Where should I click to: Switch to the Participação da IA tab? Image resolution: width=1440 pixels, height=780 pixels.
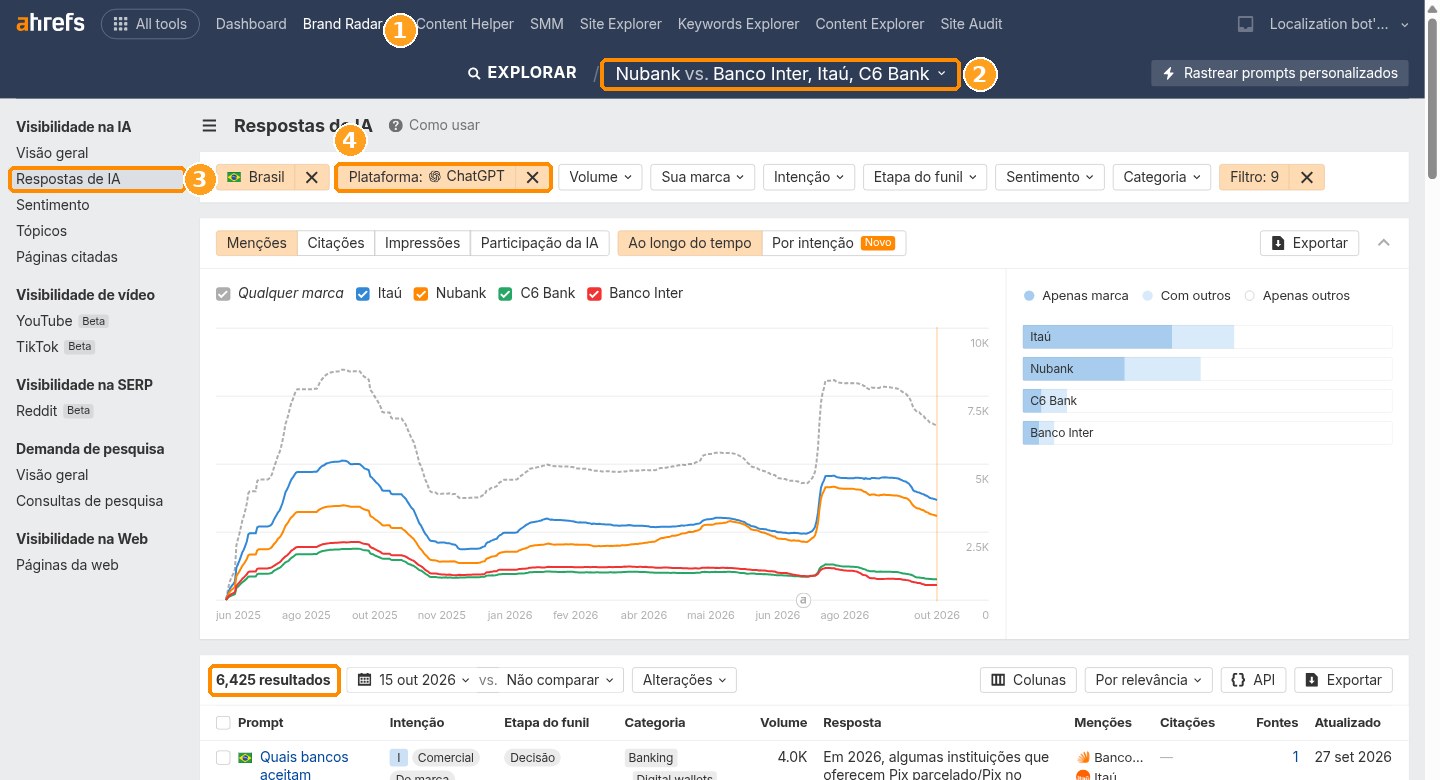click(x=539, y=243)
